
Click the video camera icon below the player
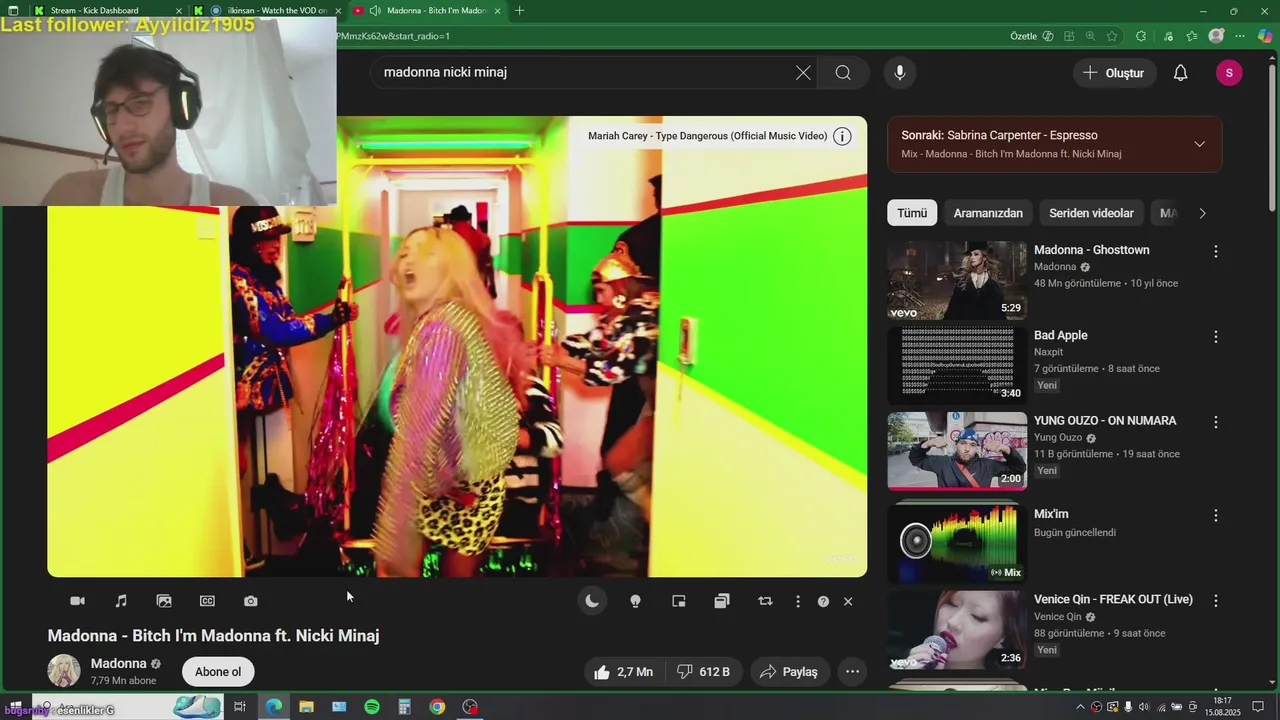click(77, 601)
